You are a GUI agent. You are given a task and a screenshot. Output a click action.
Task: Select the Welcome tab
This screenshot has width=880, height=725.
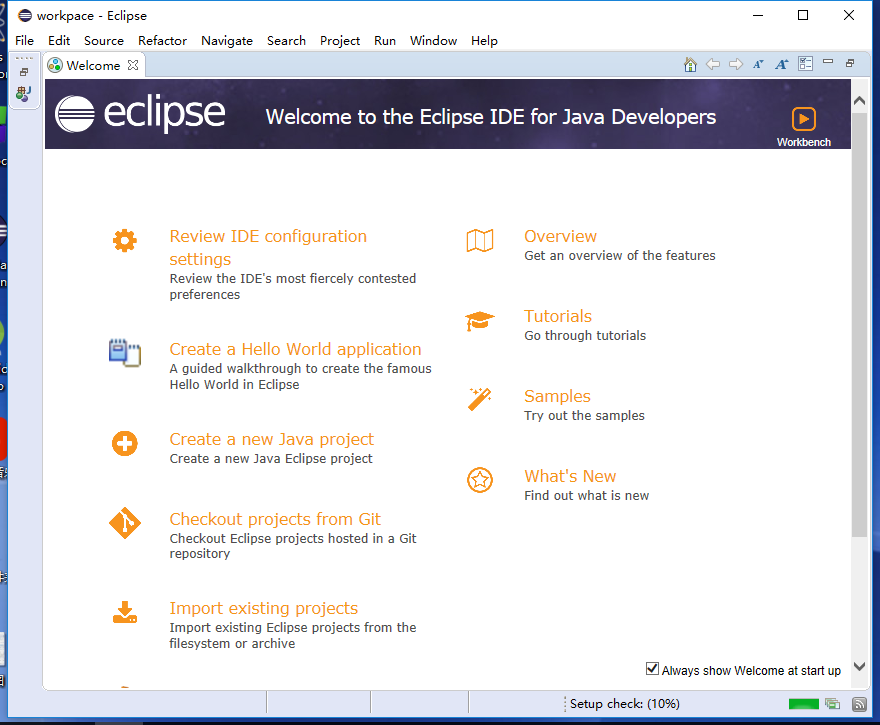pos(94,65)
